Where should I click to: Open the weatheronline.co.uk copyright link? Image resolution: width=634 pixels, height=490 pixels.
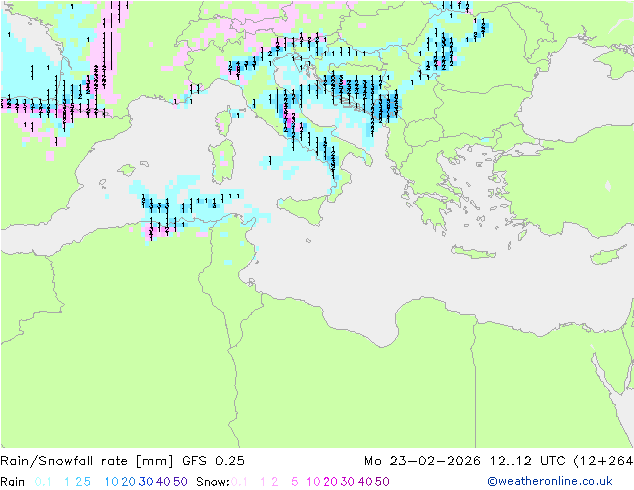550,481
